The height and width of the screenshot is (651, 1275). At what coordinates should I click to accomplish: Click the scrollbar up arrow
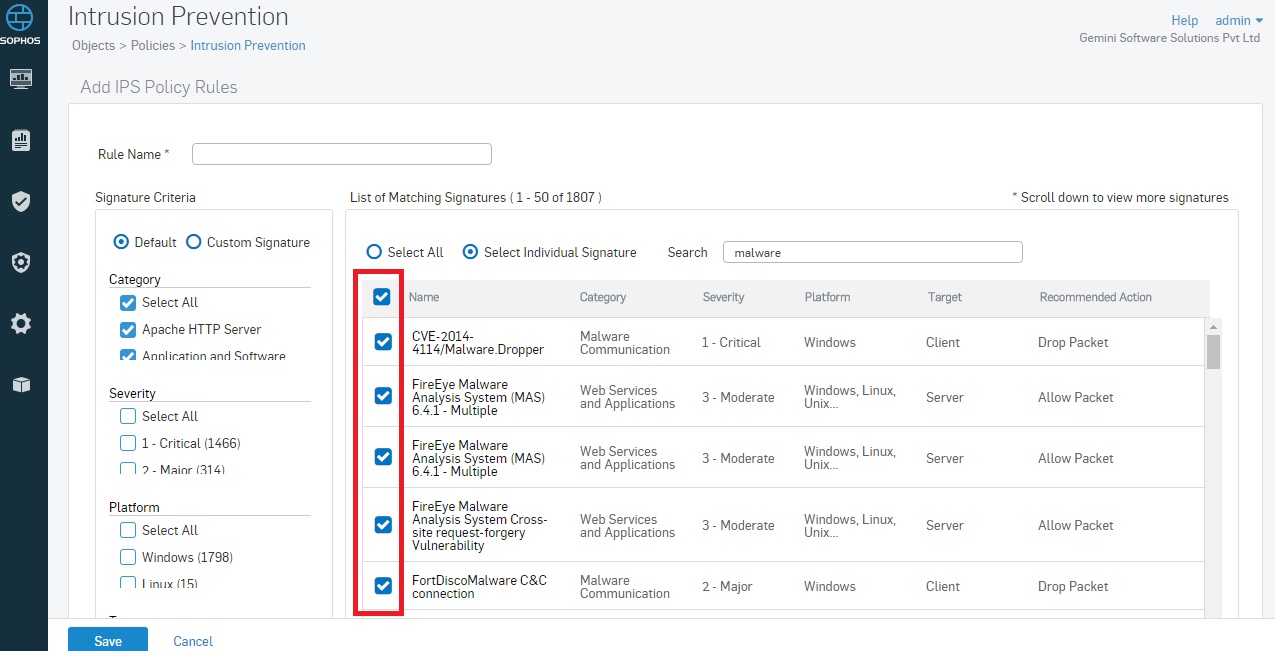click(1213, 327)
